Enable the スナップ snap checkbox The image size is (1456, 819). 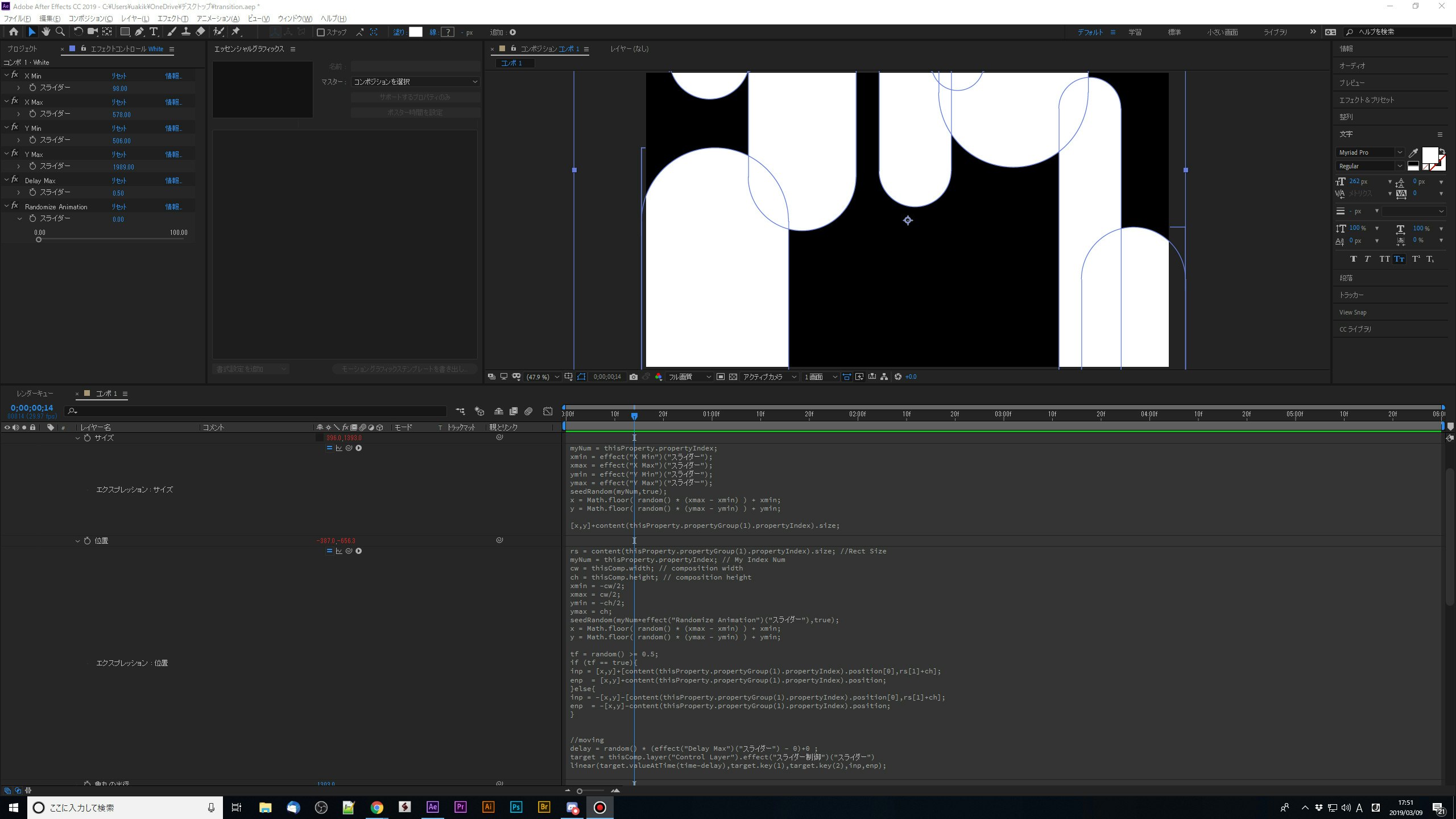(x=321, y=32)
